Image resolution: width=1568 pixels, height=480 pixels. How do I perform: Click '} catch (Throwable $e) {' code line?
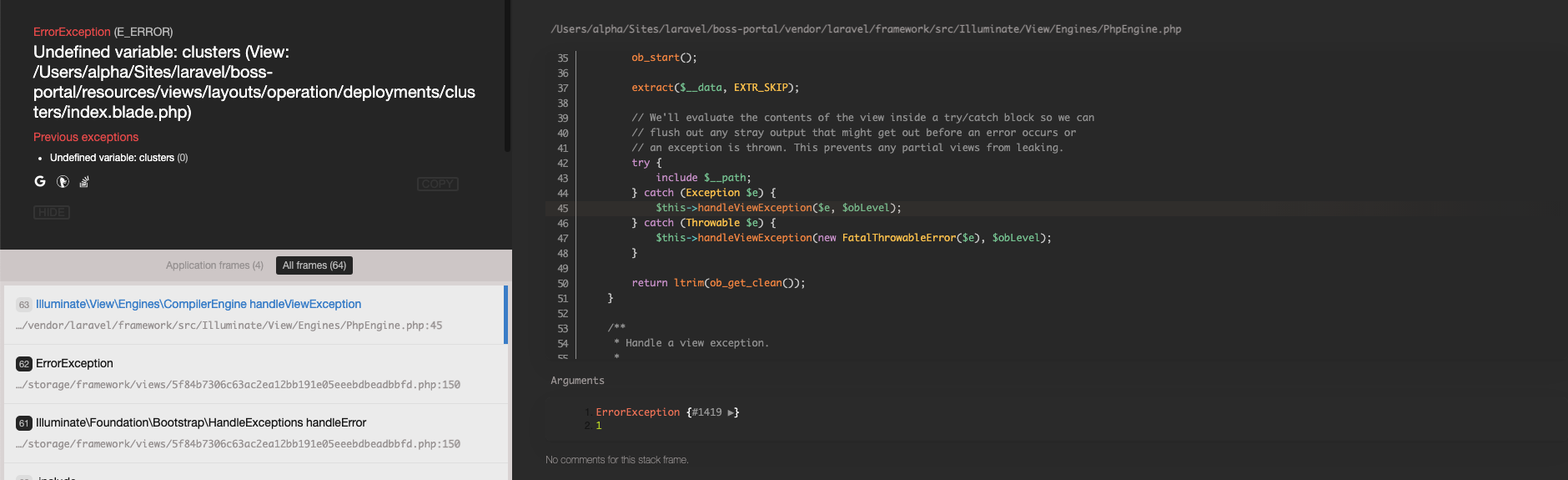coord(703,223)
